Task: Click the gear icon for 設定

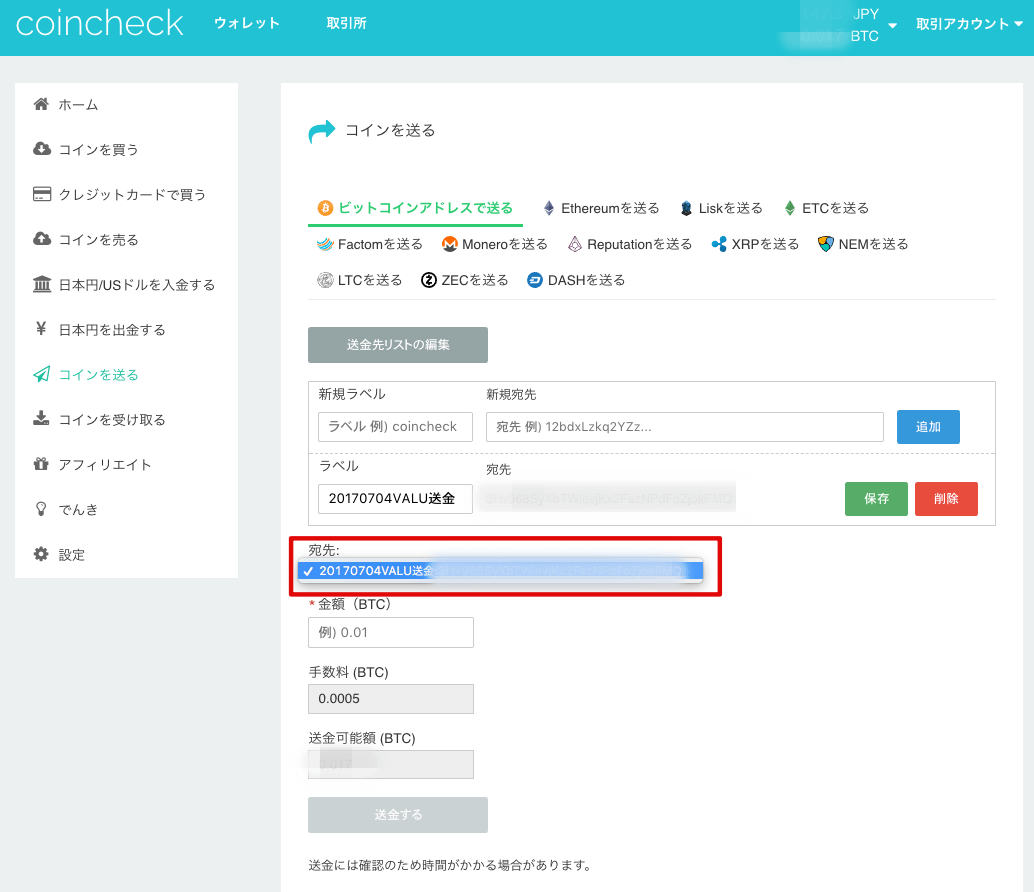Action: point(42,554)
